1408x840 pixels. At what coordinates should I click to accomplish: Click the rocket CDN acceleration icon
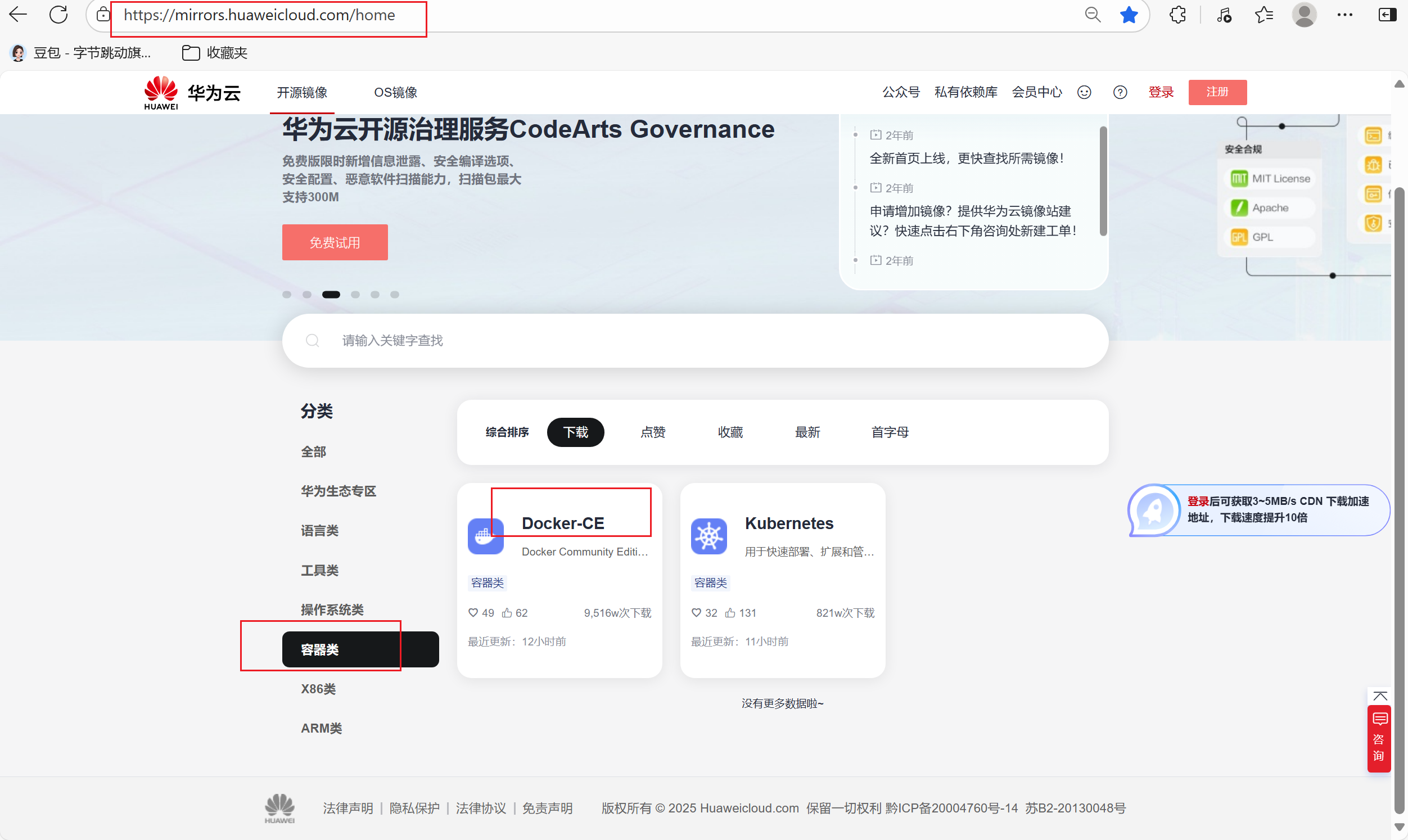click(x=1154, y=510)
